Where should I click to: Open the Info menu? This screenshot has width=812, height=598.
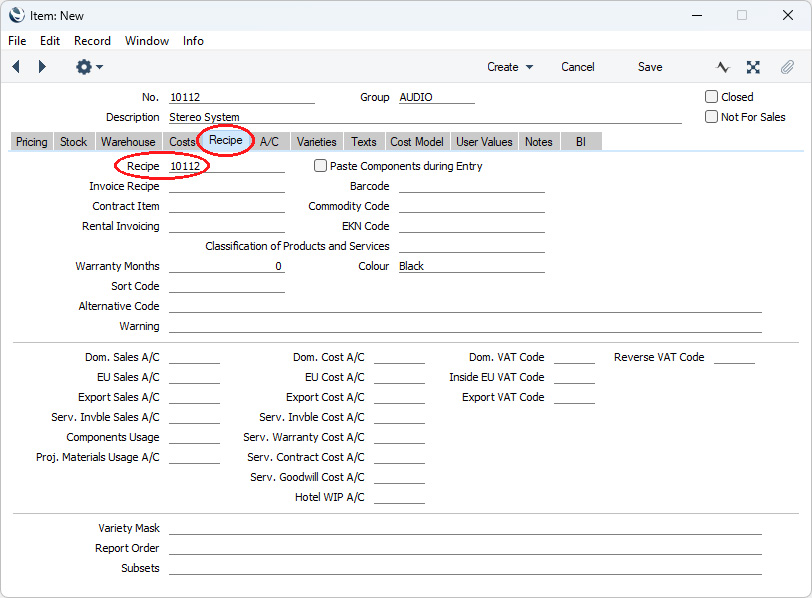pos(193,41)
